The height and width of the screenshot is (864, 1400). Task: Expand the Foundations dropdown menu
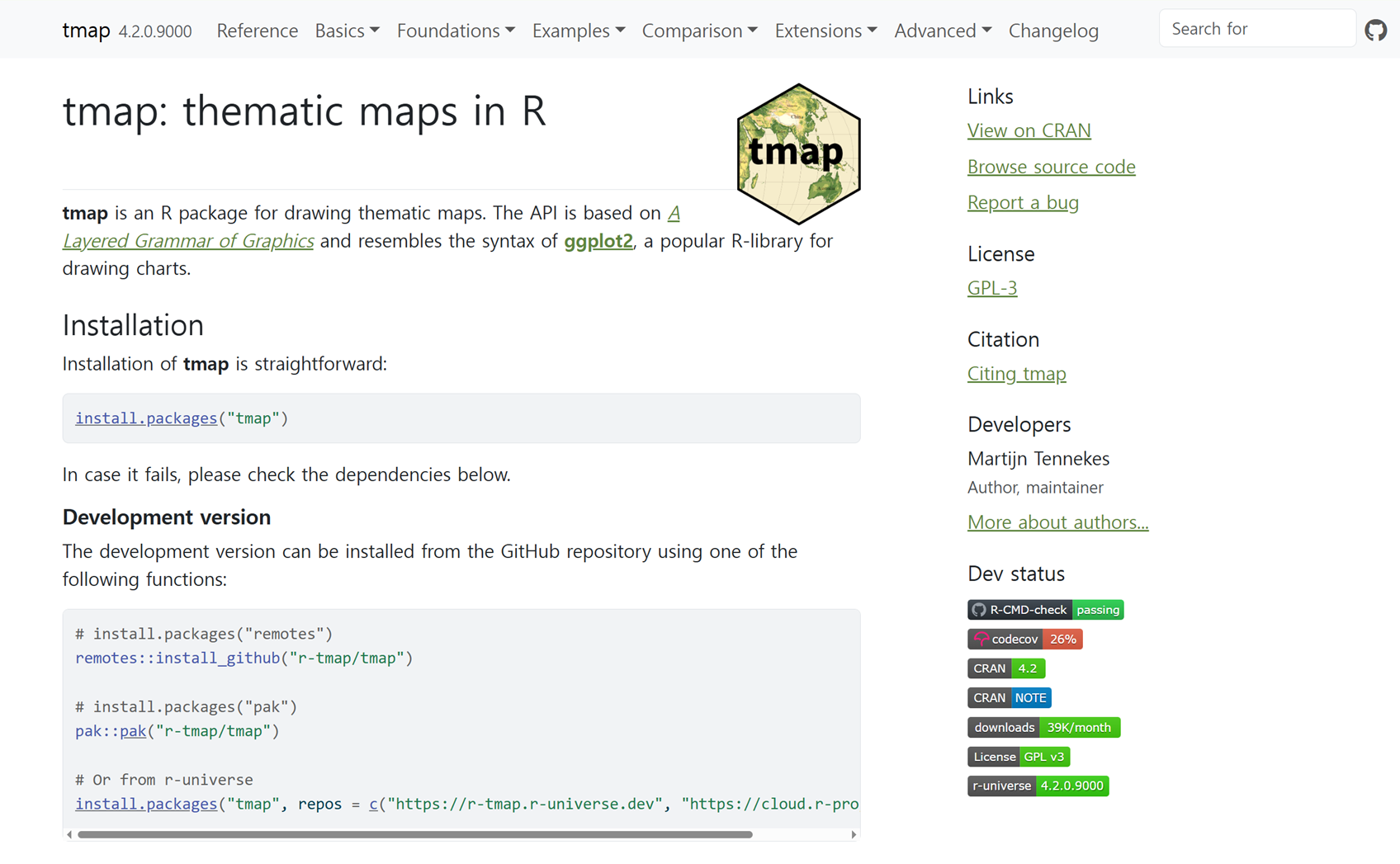(x=456, y=31)
